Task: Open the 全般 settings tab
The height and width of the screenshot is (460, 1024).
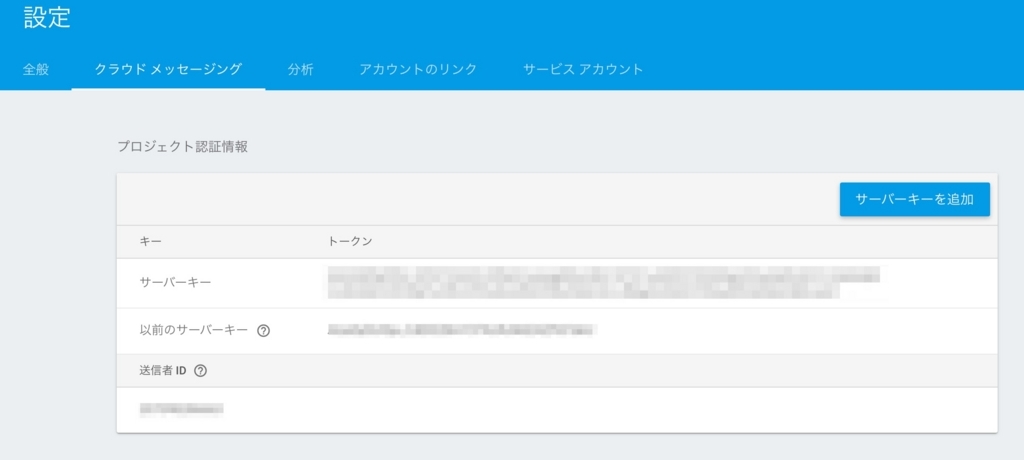Action: click(36, 69)
